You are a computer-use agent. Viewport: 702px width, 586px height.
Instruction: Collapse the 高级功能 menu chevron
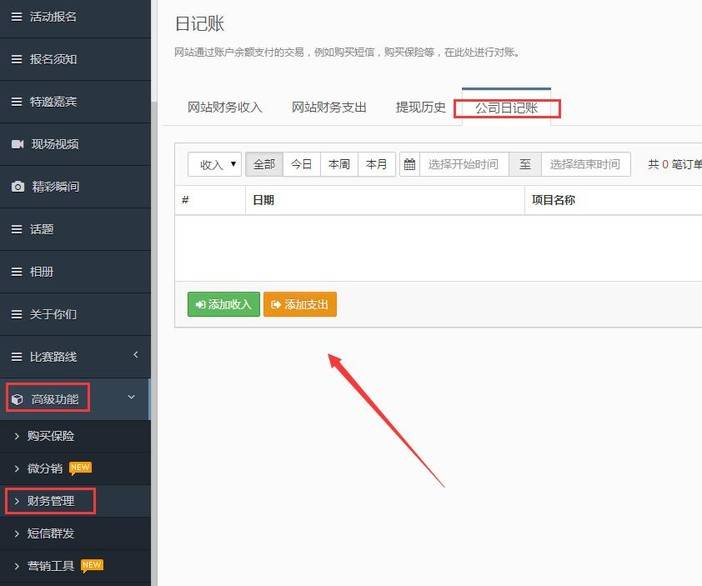point(132,399)
